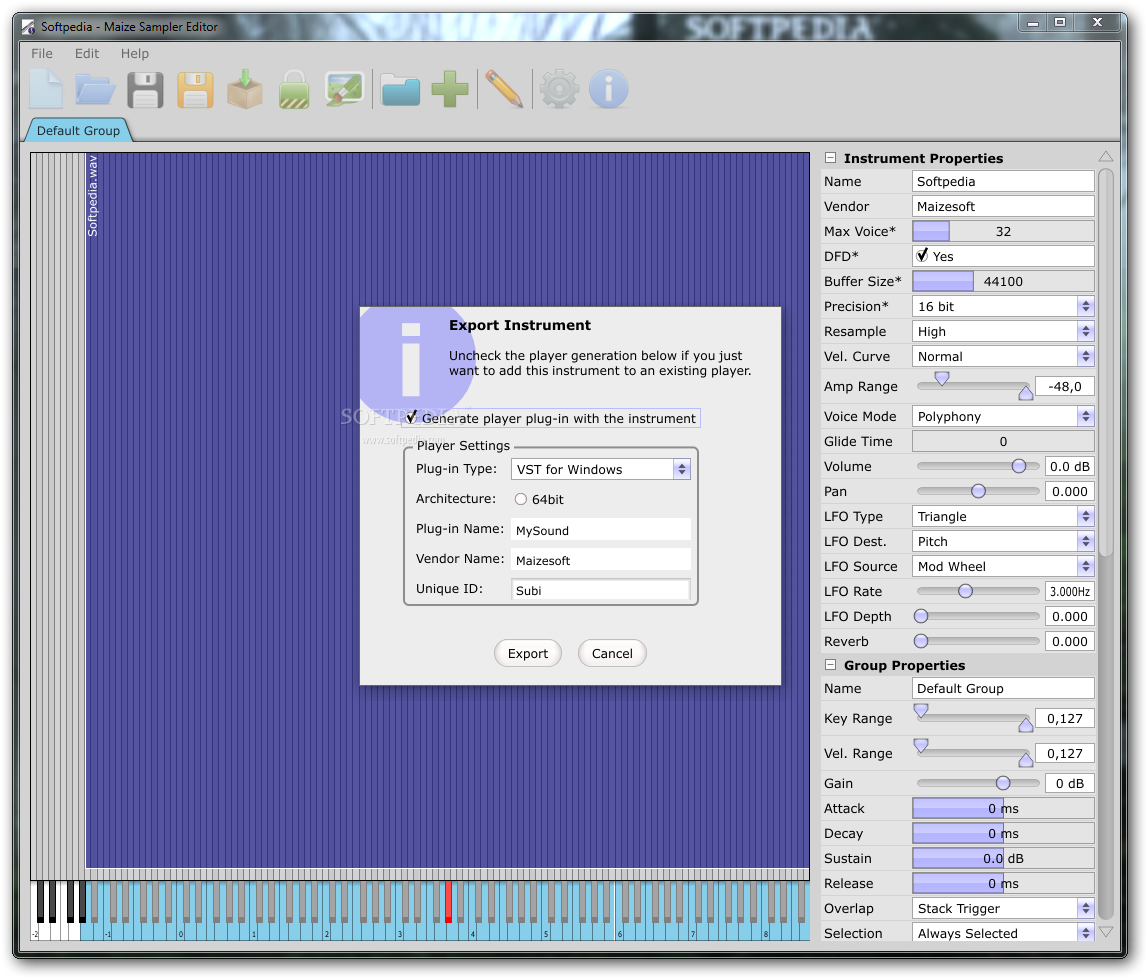Click the instrument Vendor field Maizesoft
The height and width of the screenshot is (979, 1148).
(1003, 206)
